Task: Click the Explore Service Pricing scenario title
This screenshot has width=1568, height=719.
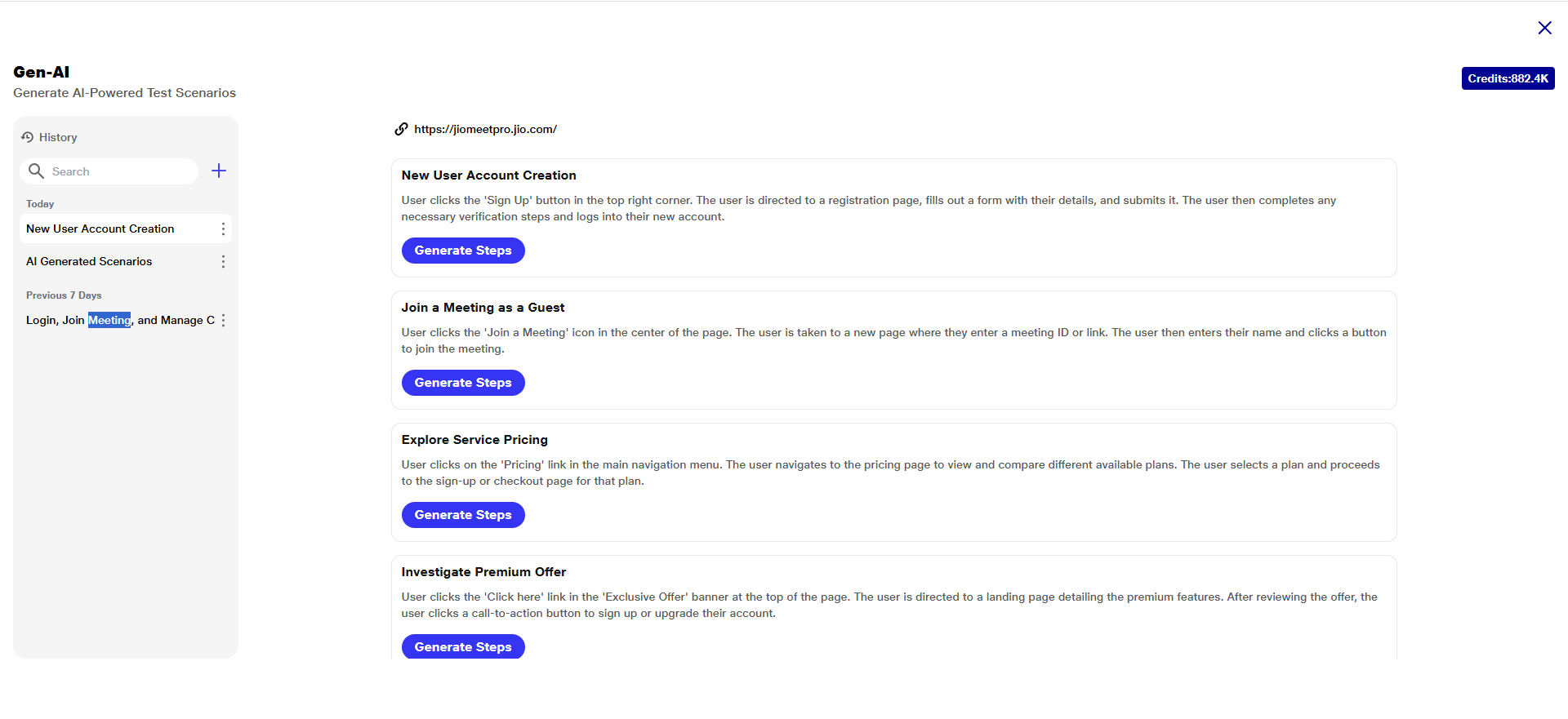Action: point(474,440)
